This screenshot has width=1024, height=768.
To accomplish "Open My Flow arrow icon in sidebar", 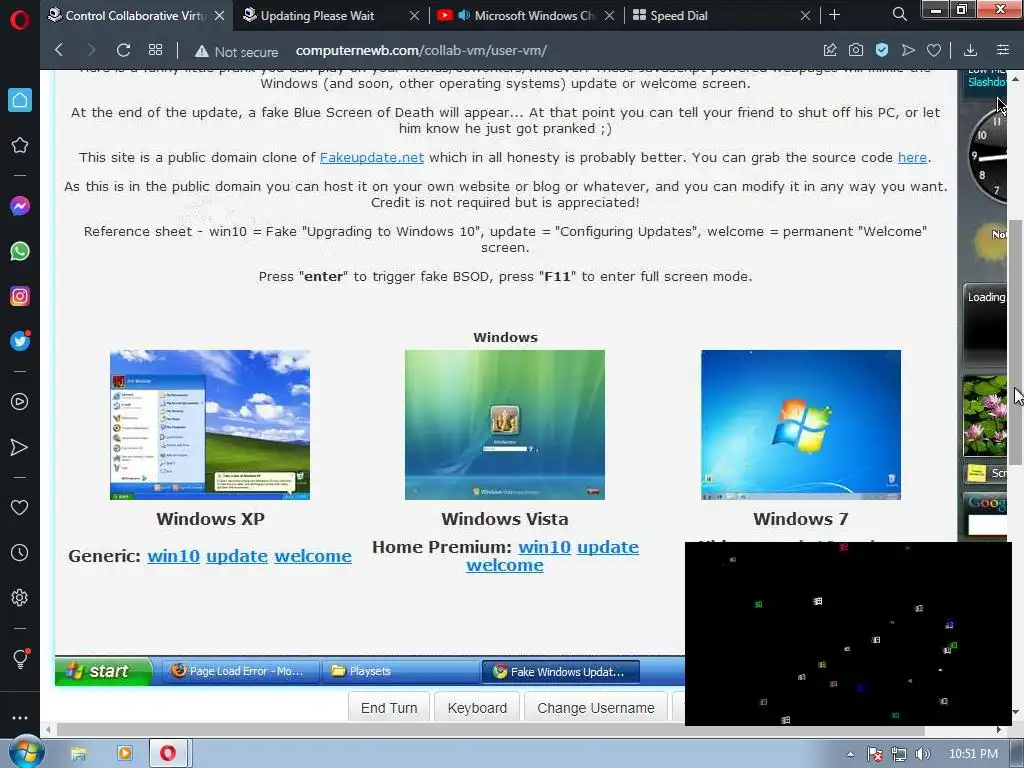I will [20, 447].
